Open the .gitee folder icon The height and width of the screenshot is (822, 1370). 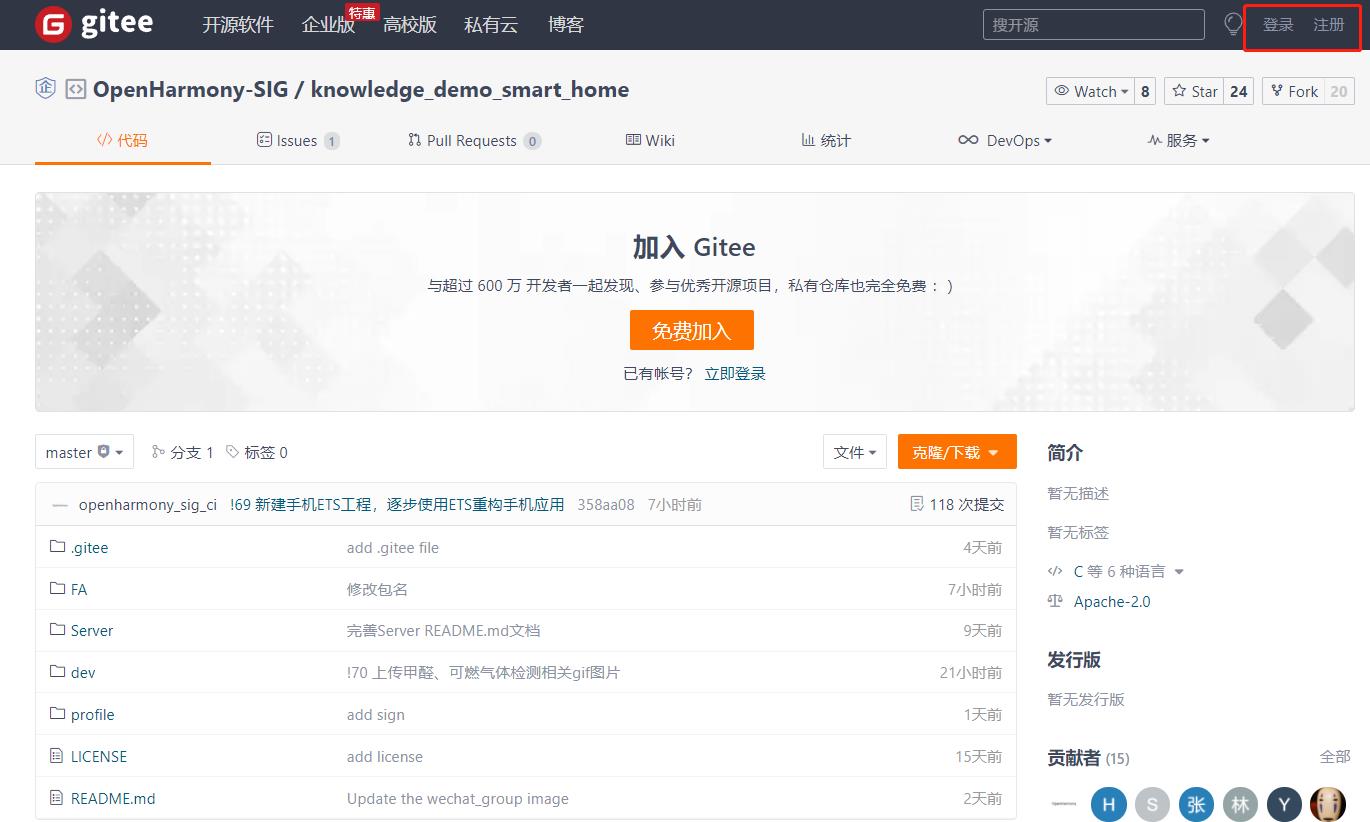coord(57,547)
